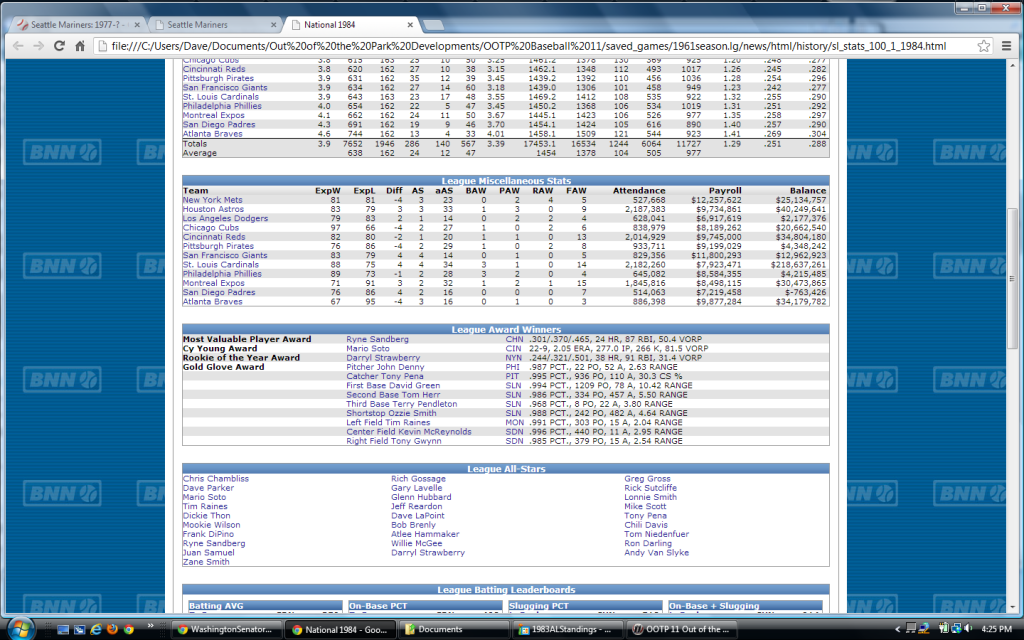
Task: Click Mets balance $25,134,757 cell
Action: click(x=801, y=200)
